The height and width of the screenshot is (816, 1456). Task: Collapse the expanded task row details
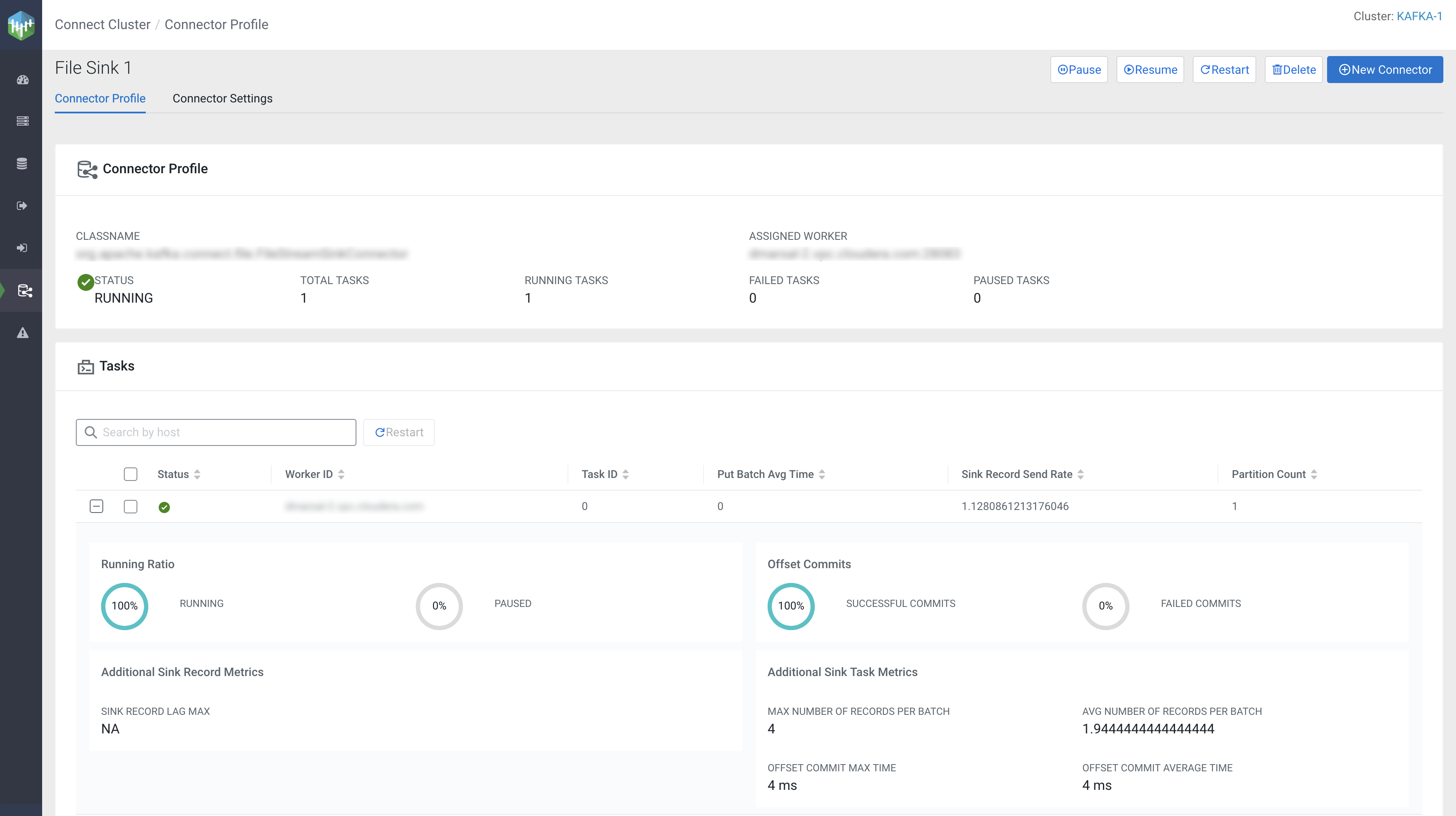click(x=96, y=506)
